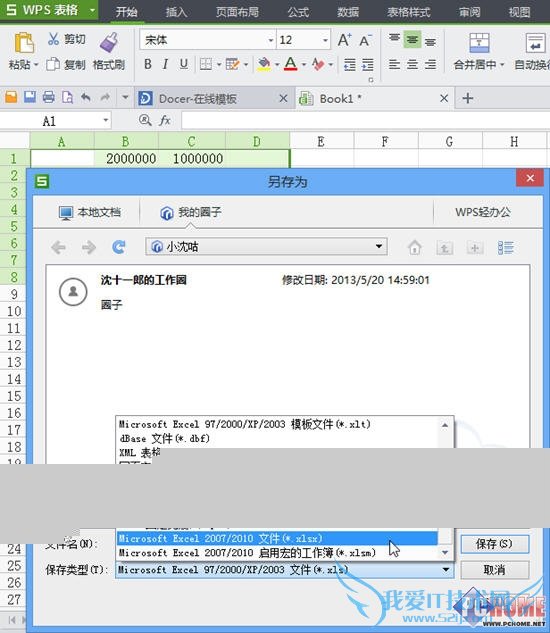Open the Data ribbon tab
550x633 pixels.
[x=348, y=12]
